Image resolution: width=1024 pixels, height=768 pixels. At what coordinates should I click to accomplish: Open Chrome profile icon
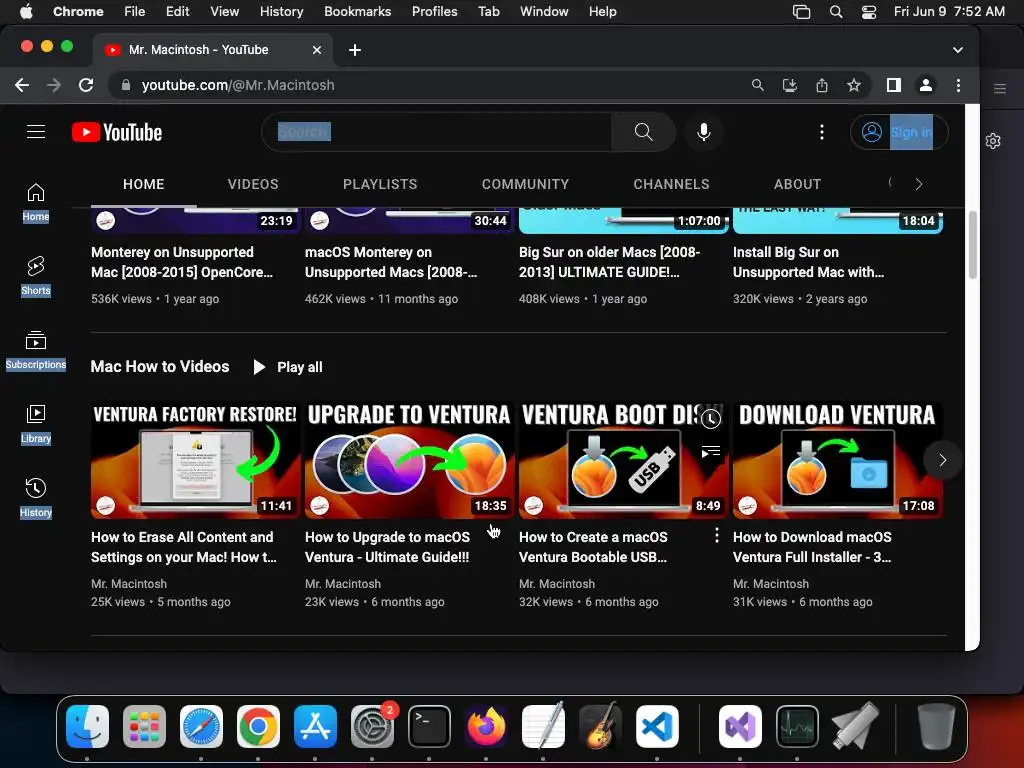tap(925, 85)
